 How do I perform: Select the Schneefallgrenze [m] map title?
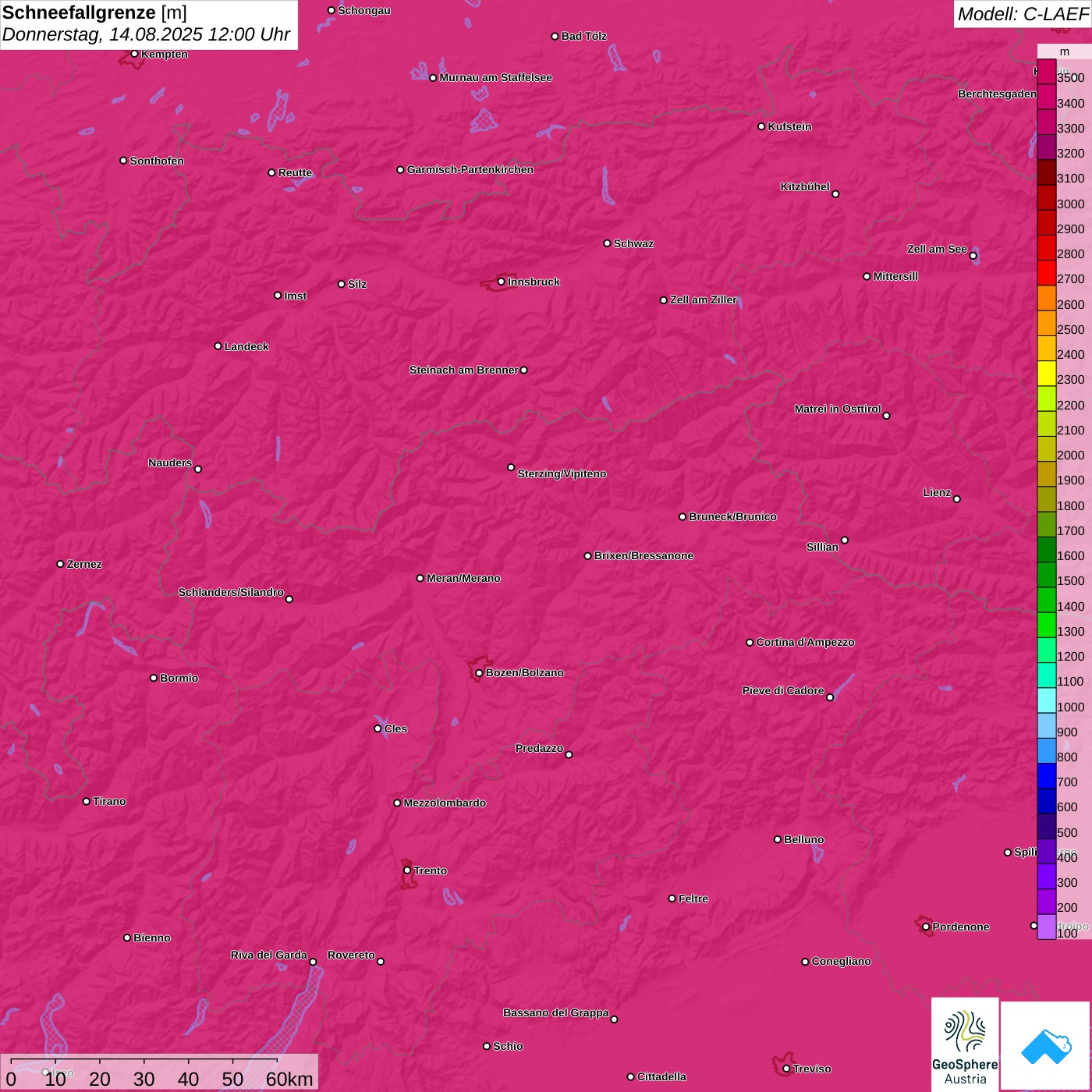point(94,12)
